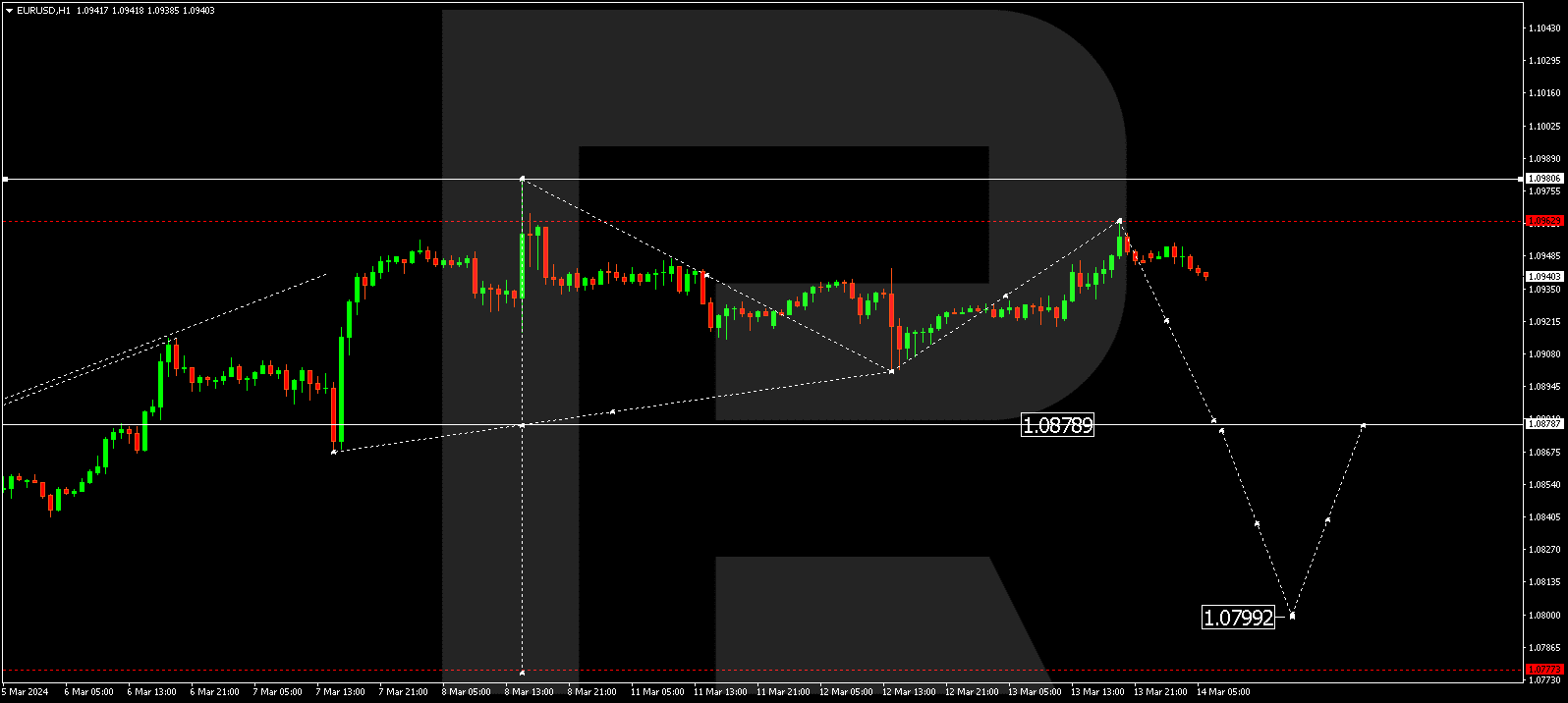Click the 1.09806 level tag on price axis

pos(1544,179)
